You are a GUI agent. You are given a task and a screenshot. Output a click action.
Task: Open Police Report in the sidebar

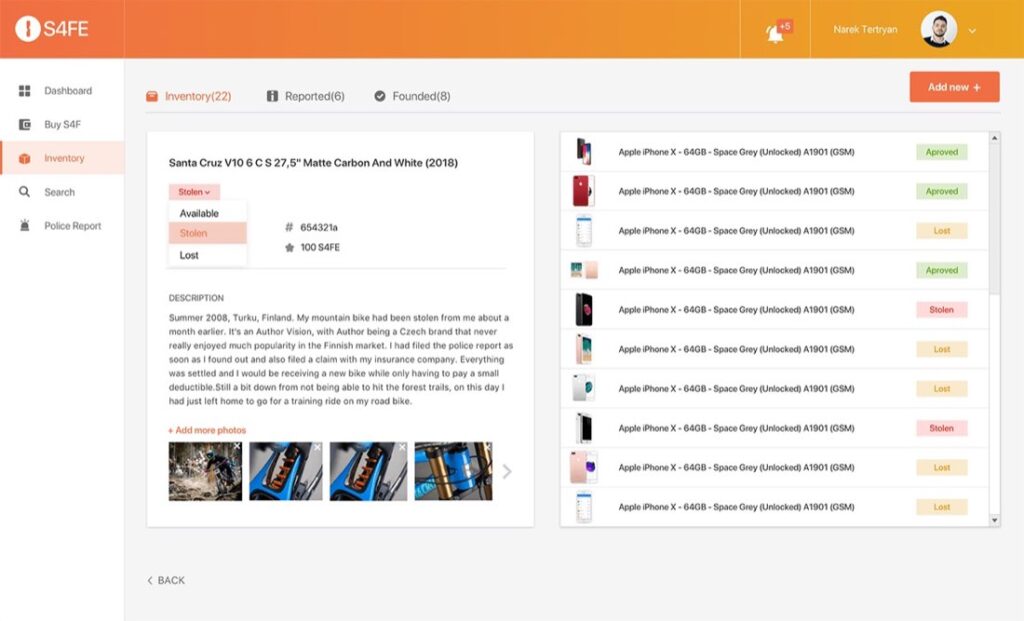point(62,226)
